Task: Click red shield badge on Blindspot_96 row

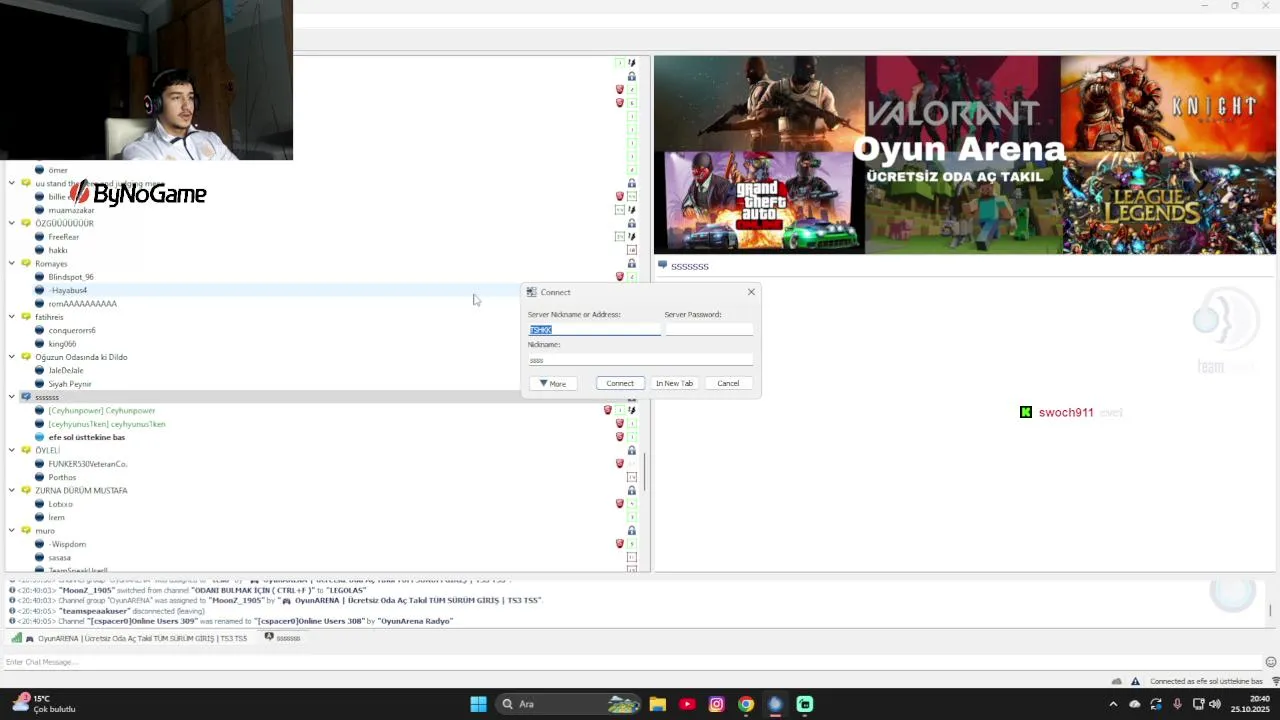Action: coord(620,277)
